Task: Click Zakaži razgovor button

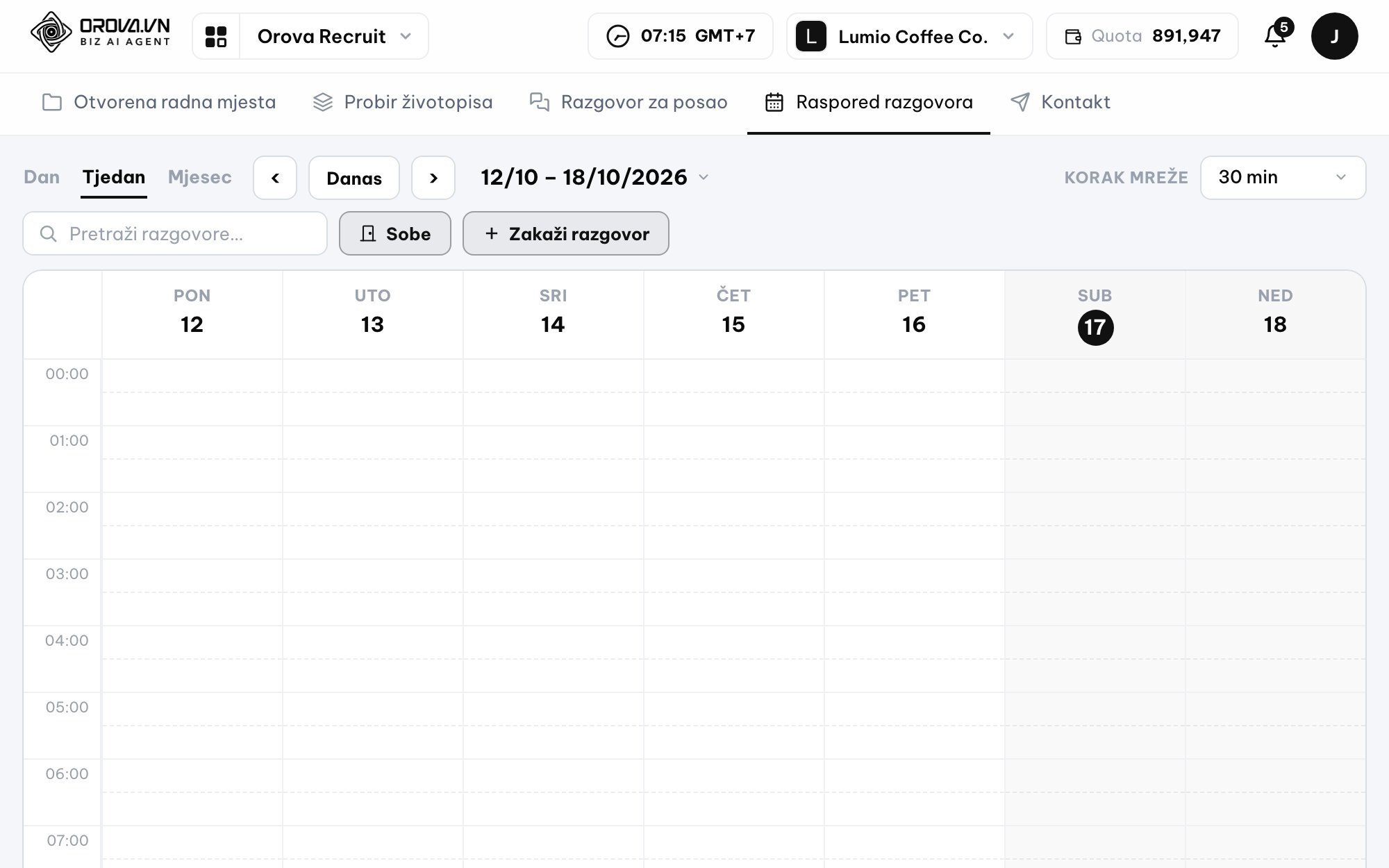Action: [566, 233]
